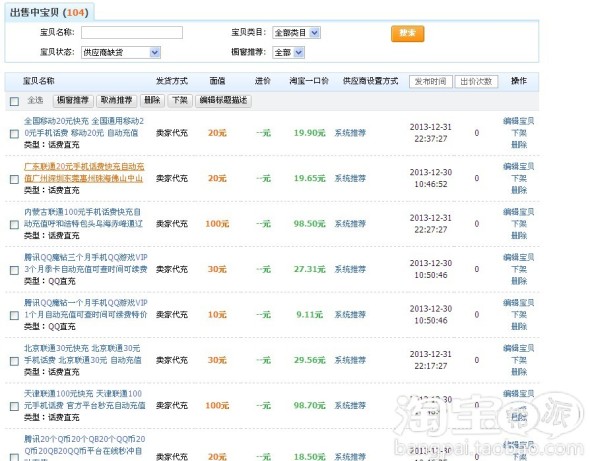Viewport: 590px width, 461px height.
Task: Click 系统推荐 in 天津联通100元 row
Action: [x=350, y=406]
